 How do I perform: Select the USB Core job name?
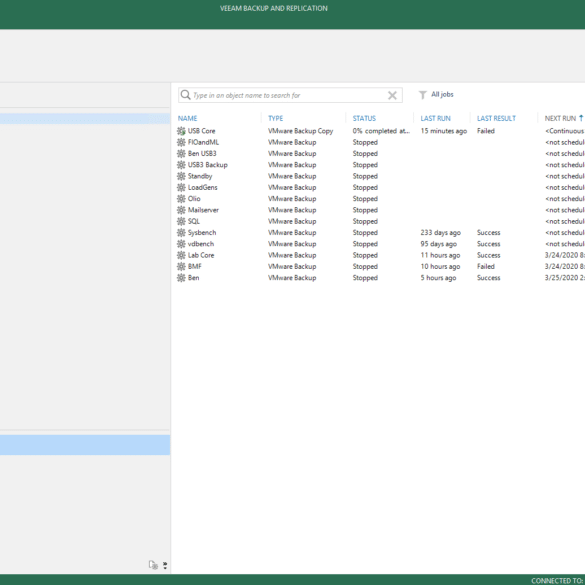click(201, 131)
